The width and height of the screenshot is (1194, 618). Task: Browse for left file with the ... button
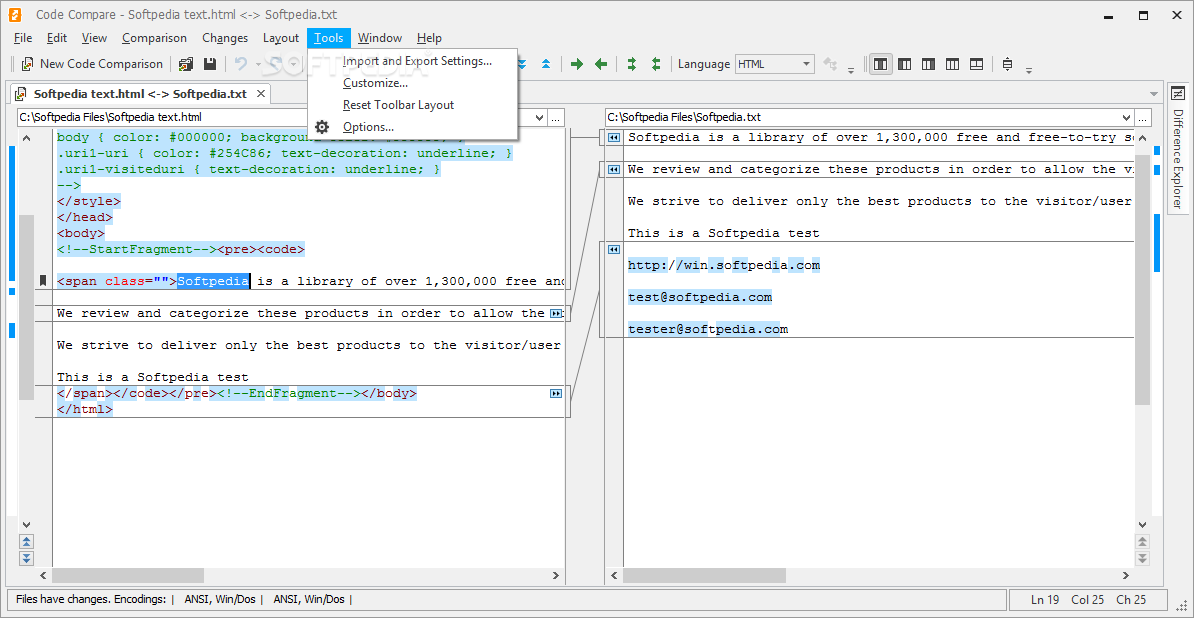pos(556,117)
